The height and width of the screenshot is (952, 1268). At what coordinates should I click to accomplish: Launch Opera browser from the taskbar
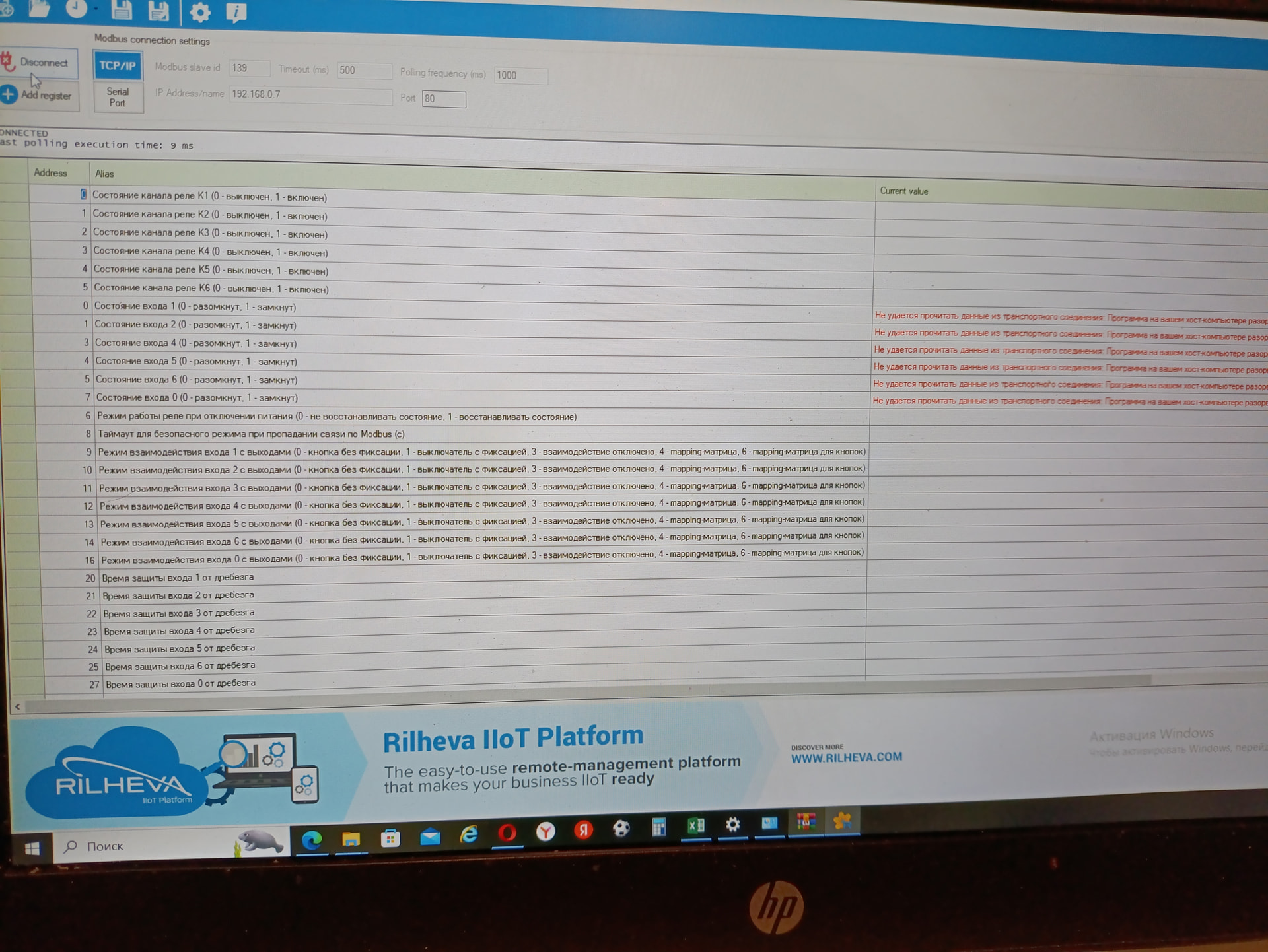[x=507, y=833]
